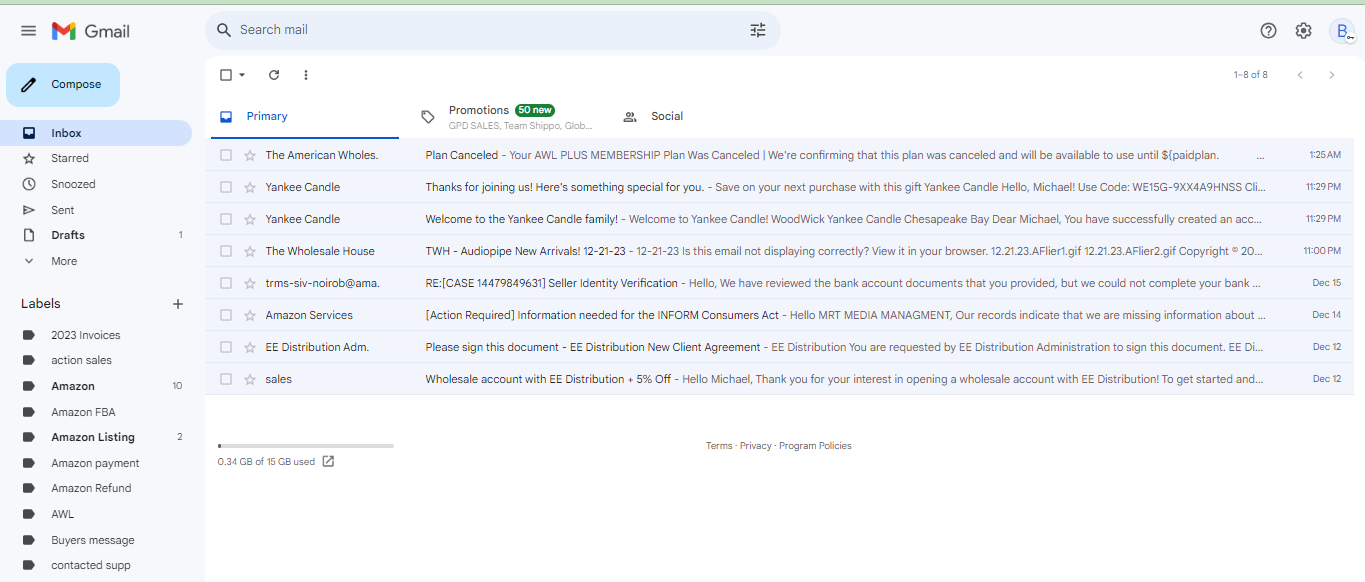The image size is (1365, 582).
Task: Open the Support help icon
Action: point(1268,31)
